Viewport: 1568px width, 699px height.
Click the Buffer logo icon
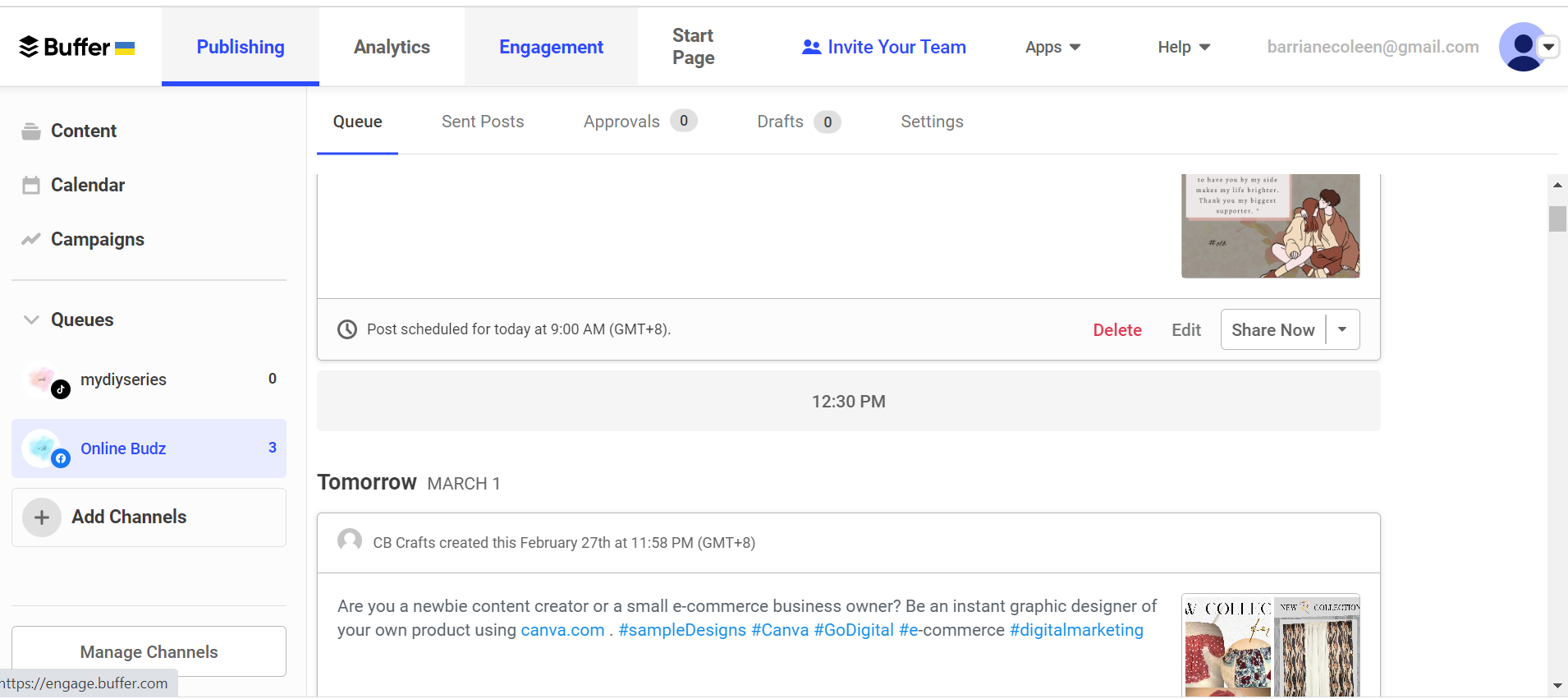(30, 47)
